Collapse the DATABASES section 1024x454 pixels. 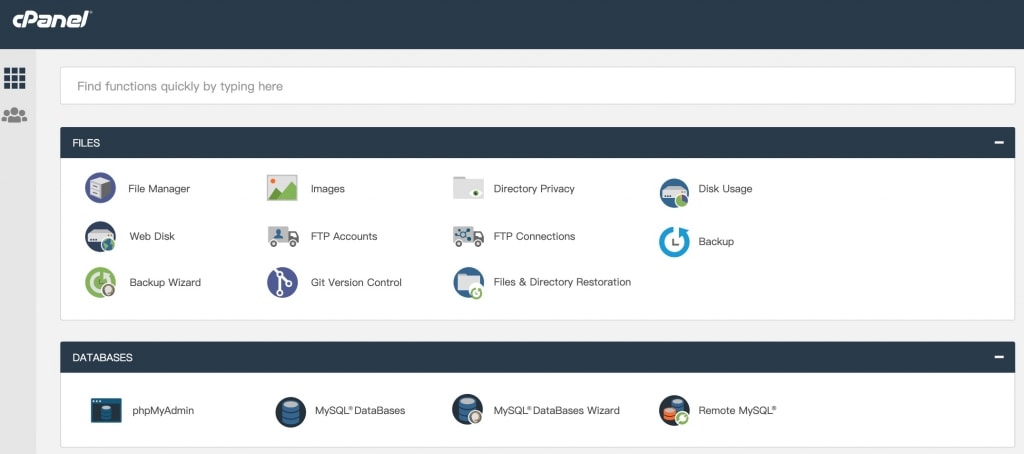tap(999, 357)
